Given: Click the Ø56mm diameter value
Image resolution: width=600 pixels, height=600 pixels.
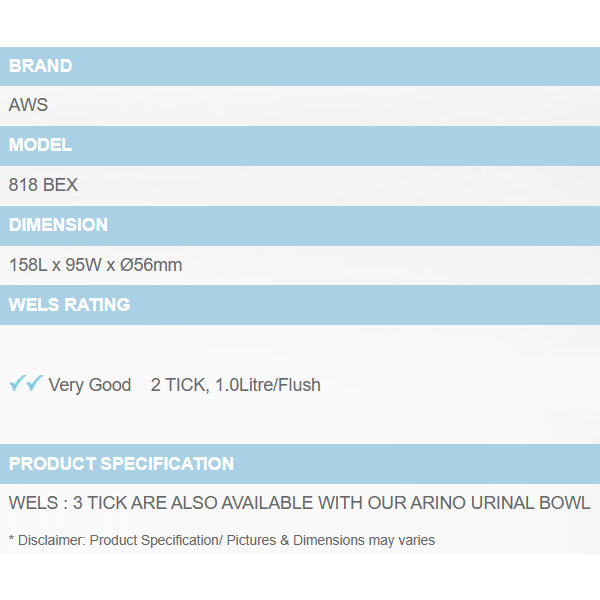Looking at the screenshot, I should (x=151, y=265).
